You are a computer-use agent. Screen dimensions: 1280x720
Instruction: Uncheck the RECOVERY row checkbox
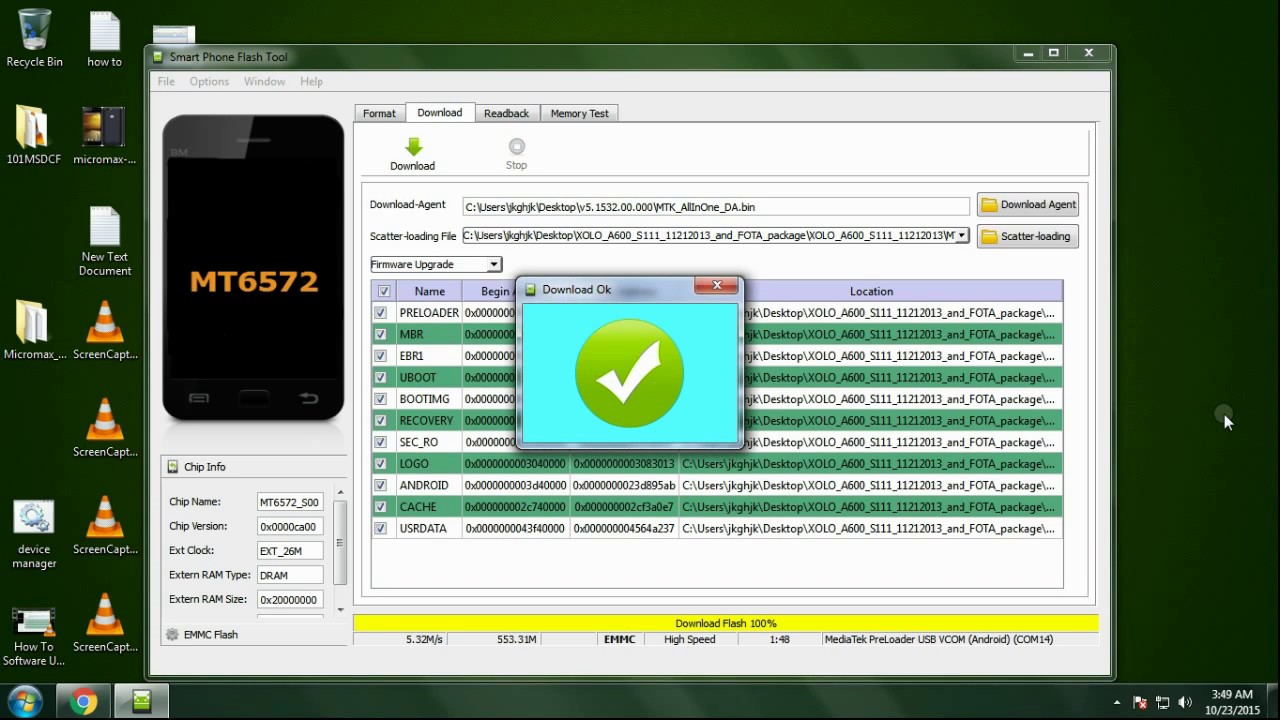pos(381,421)
